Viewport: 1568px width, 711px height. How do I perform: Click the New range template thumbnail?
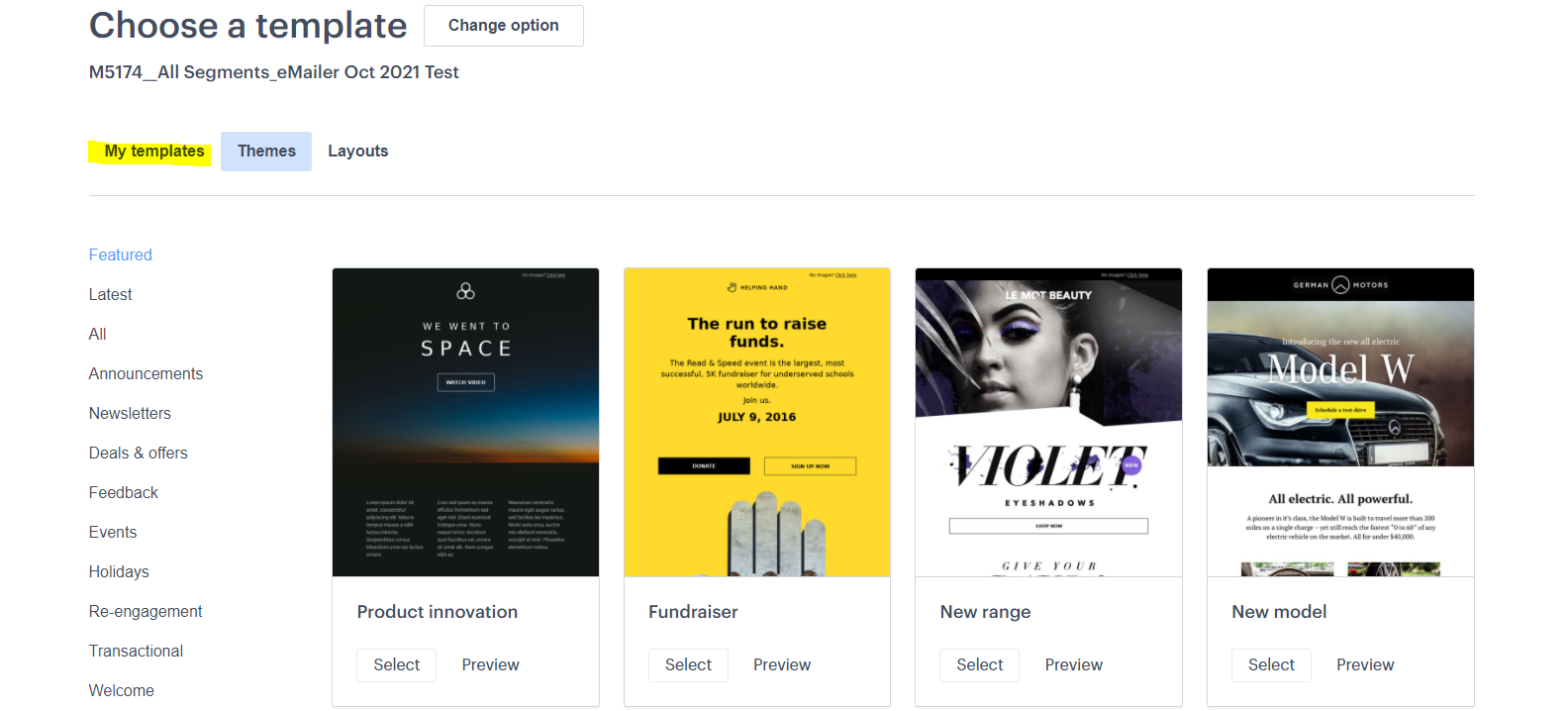(1048, 423)
